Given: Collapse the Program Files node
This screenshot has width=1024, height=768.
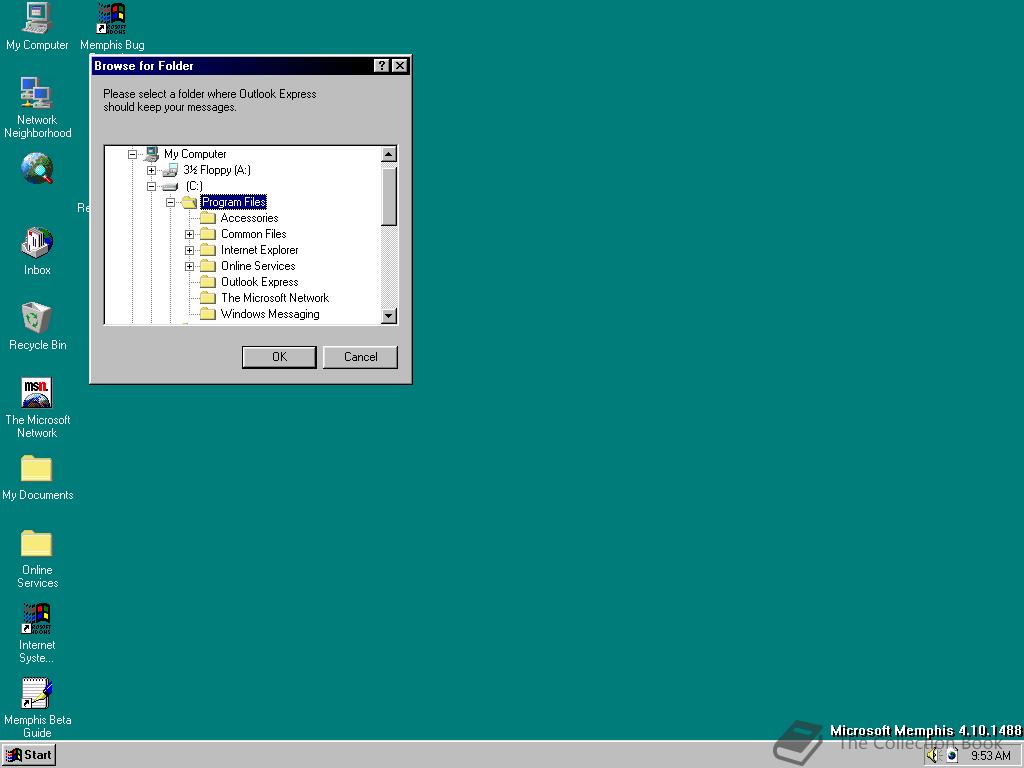Looking at the screenshot, I should pyautogui.click(x=170, y=202).
